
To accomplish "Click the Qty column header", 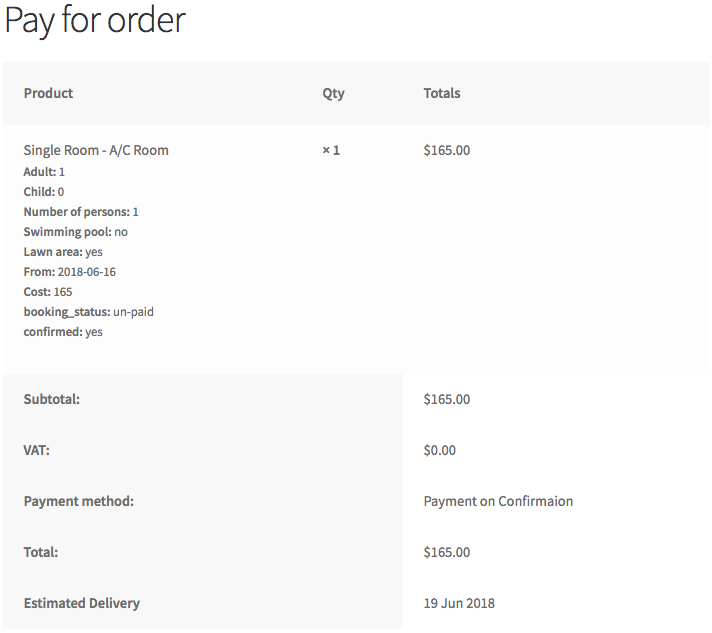I will (333, 93).
